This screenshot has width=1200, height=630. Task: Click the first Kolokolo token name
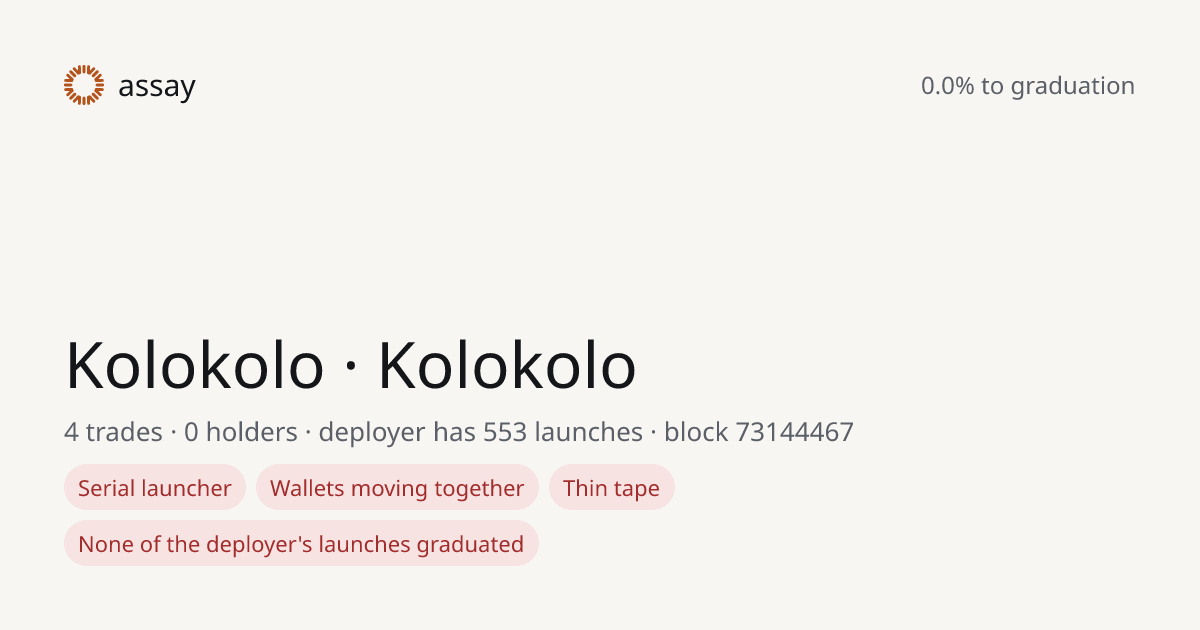point(195,365)
